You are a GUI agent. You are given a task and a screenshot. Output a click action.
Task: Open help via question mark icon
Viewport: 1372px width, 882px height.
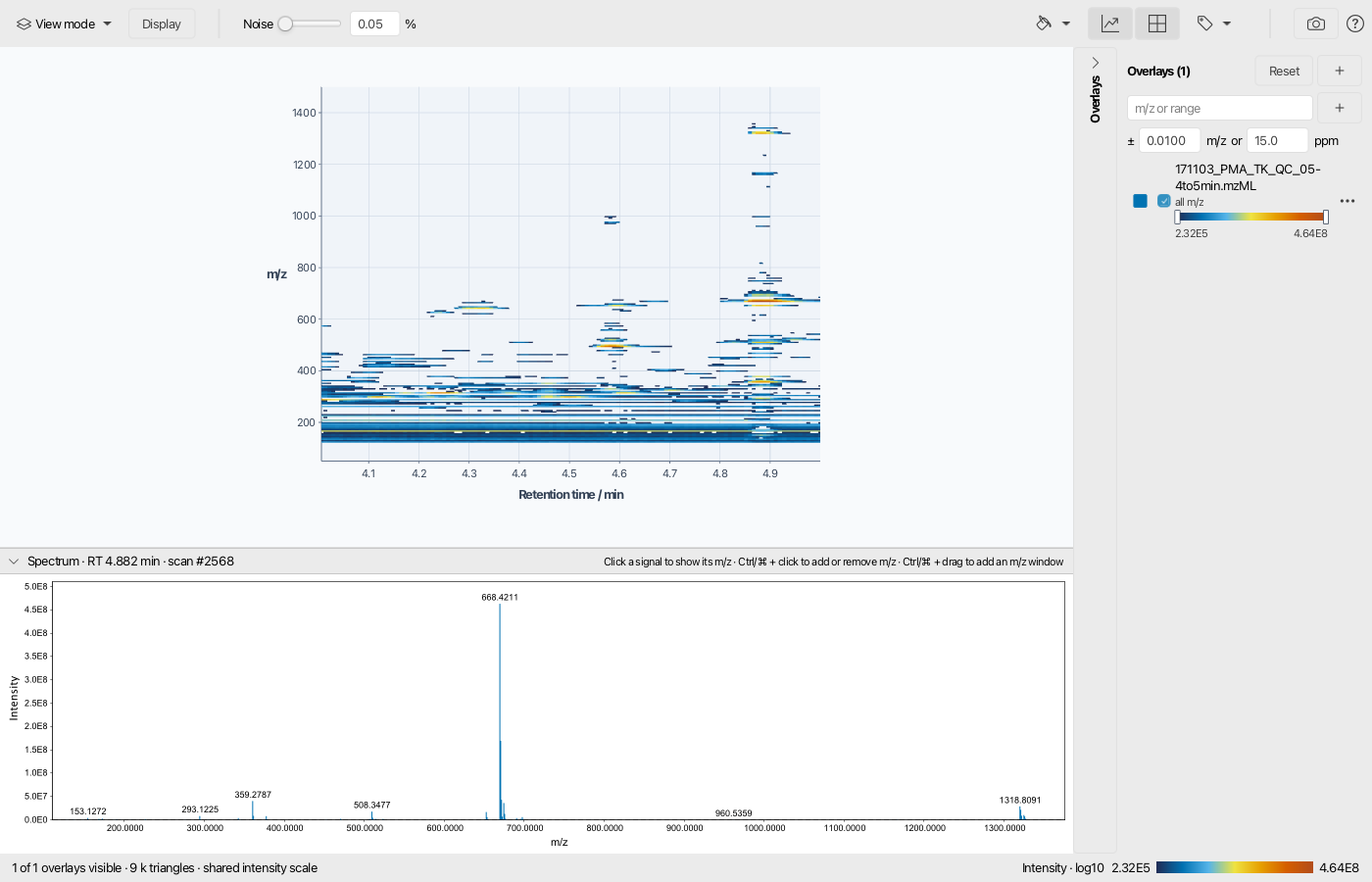tap(1355, 24)
